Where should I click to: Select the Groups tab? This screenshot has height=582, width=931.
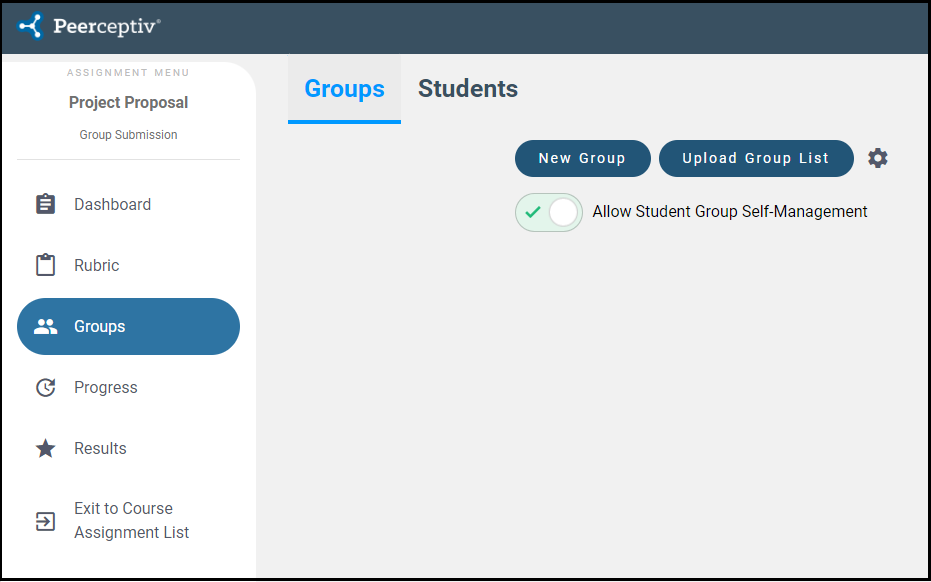click(x=344, y=89)
